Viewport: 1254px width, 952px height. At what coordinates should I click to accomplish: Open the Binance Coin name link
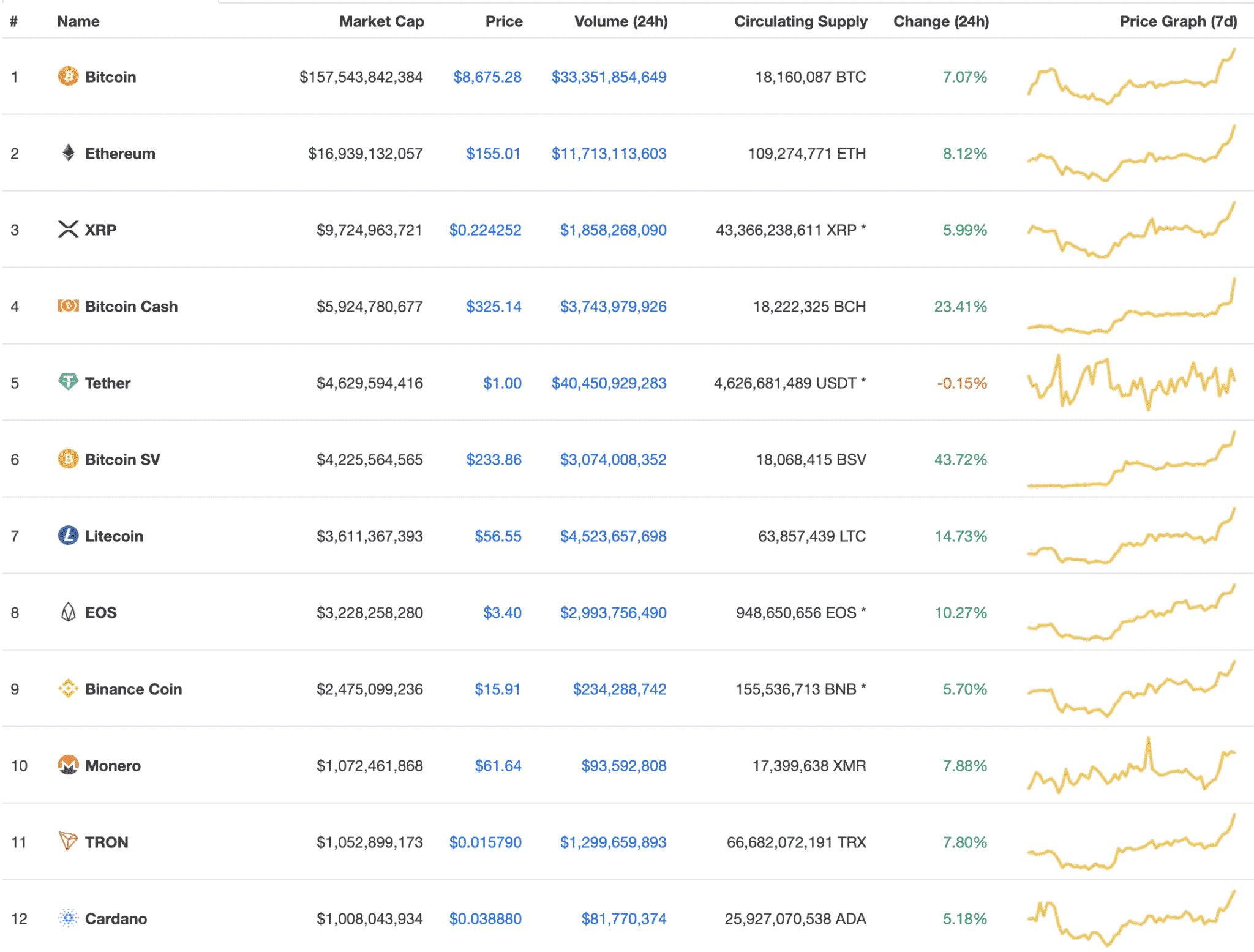pyautogui.click(x=133, y=689)
